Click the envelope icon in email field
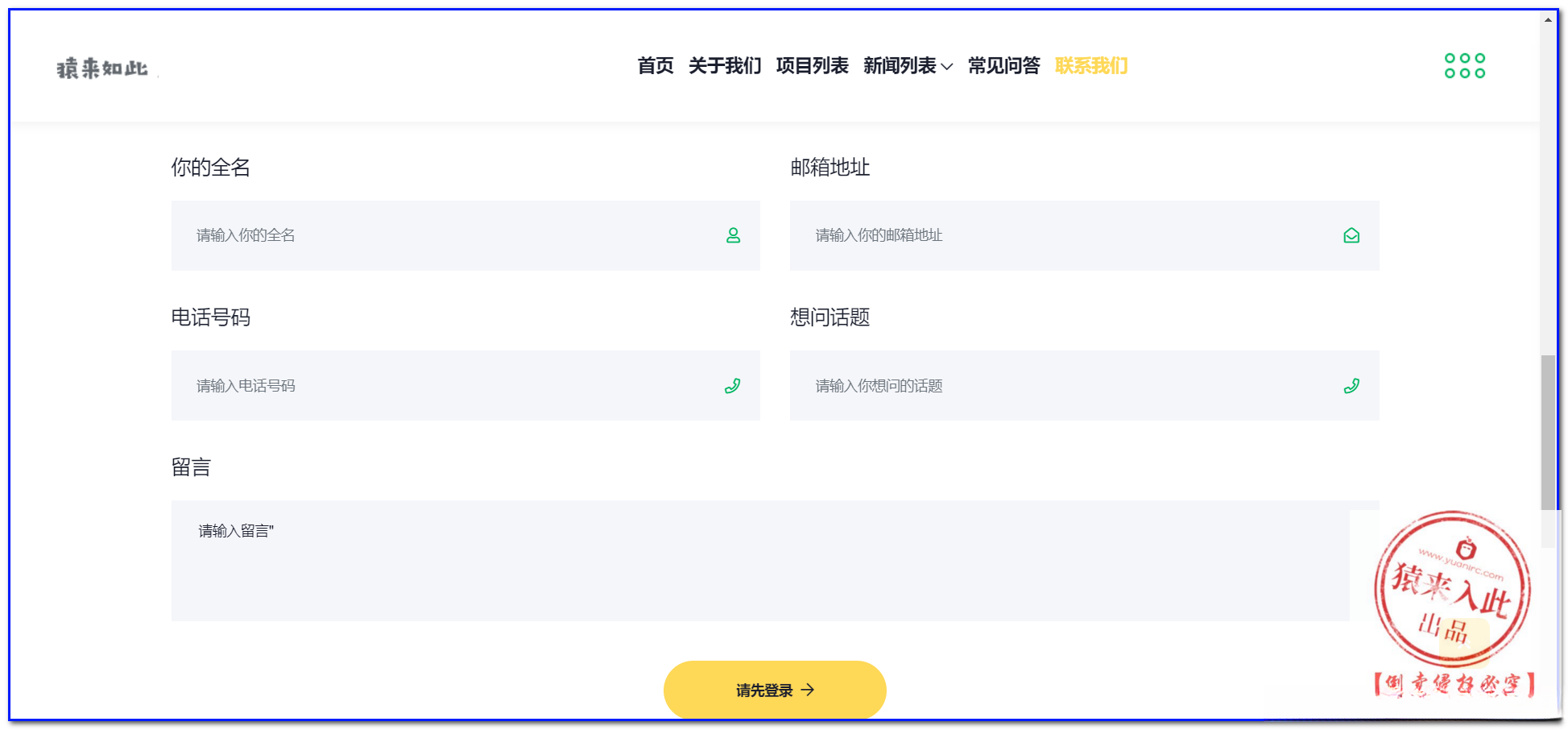 pyautogui.click(x=1351, y=235)
